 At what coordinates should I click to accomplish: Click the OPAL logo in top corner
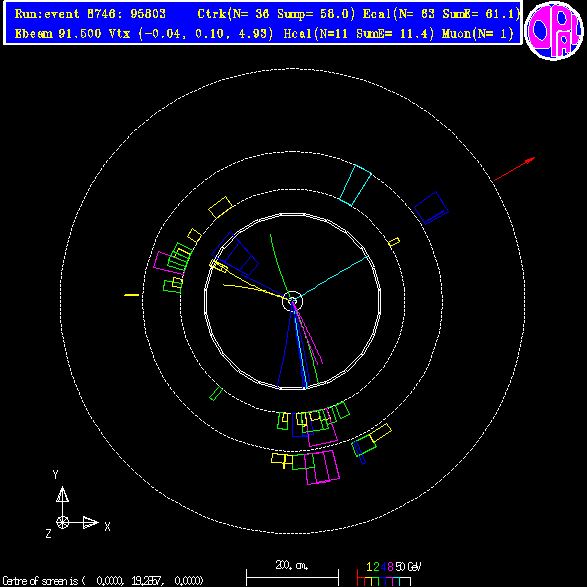554,30
